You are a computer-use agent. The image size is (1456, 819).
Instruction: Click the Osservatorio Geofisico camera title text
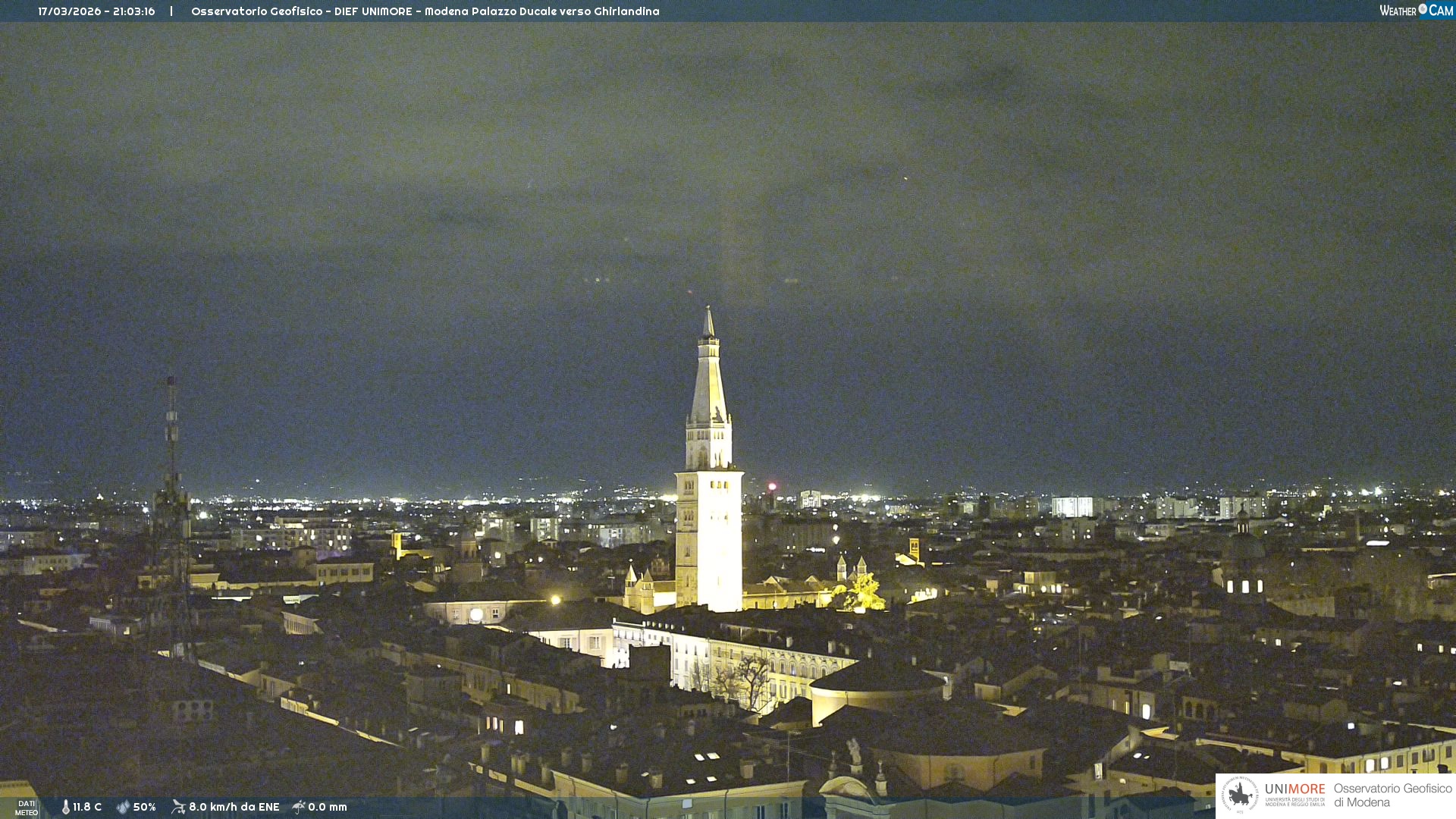click(425, 11)
